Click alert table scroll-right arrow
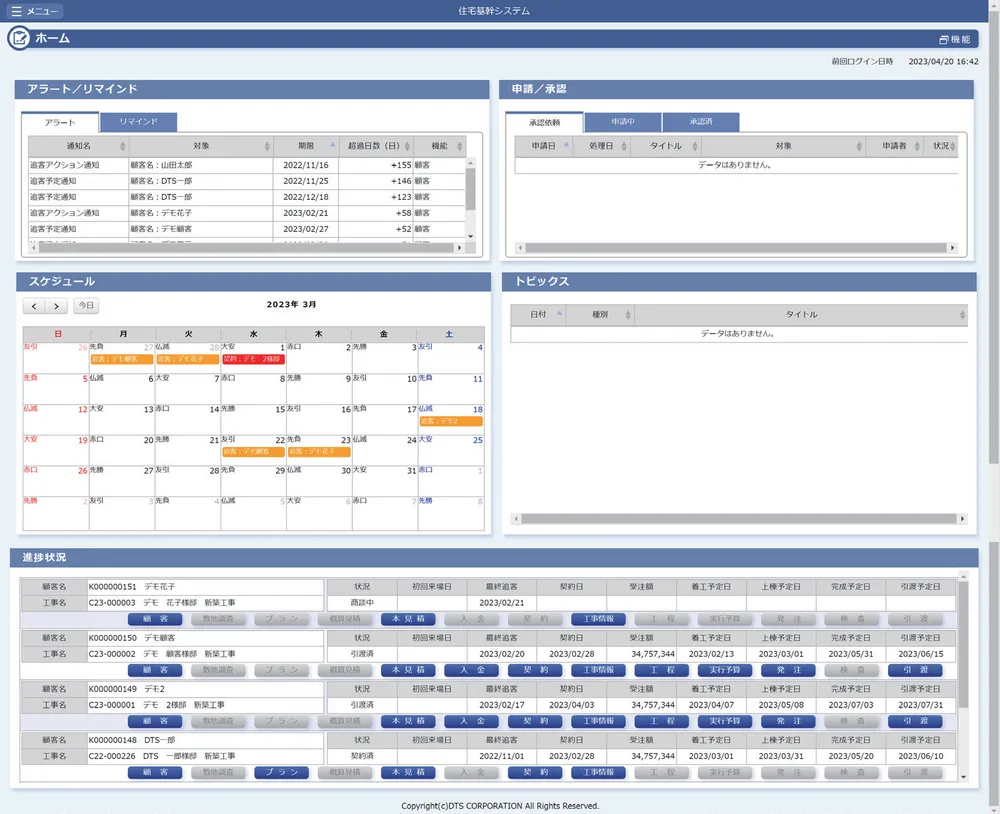 pos(459,248)
